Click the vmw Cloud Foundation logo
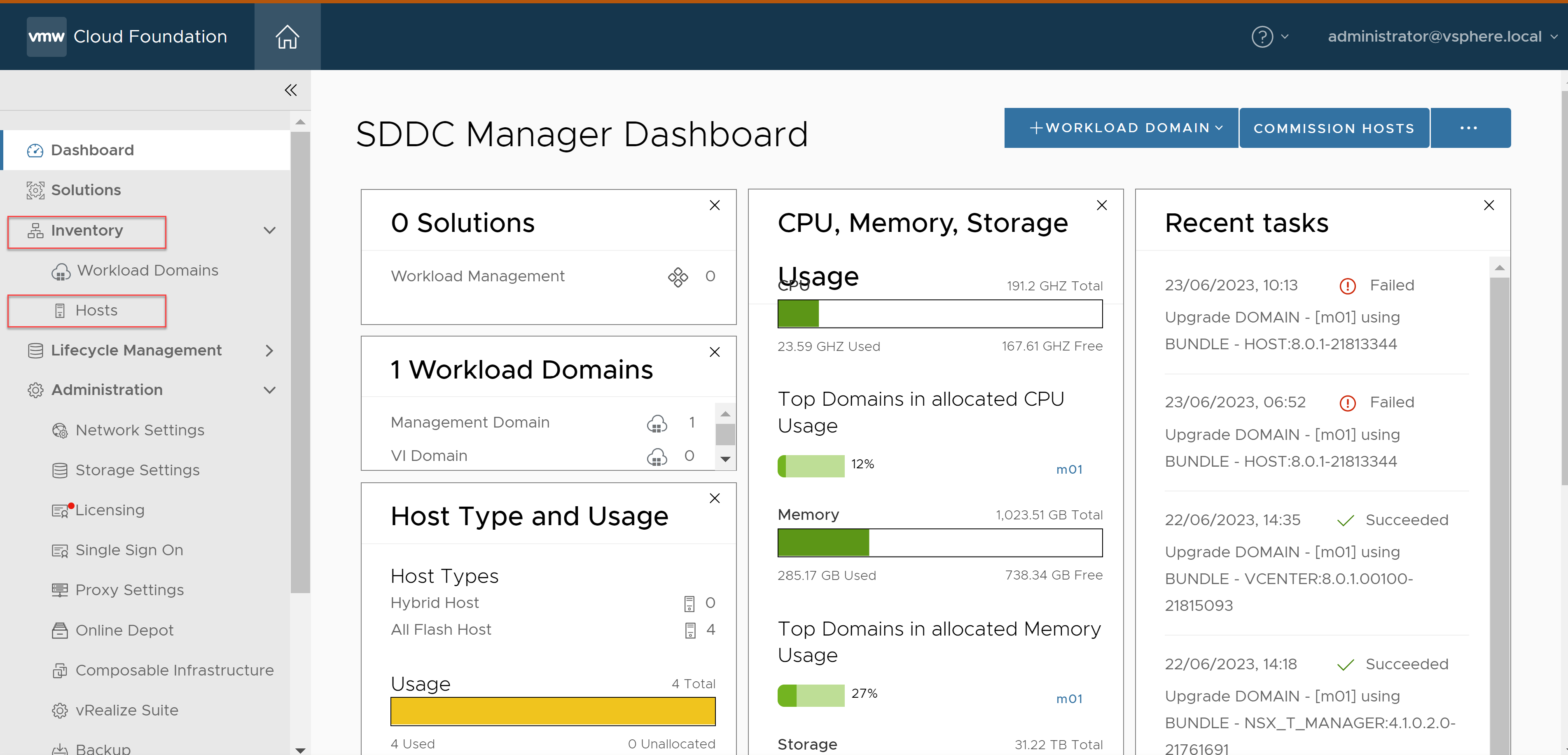This screenshot has height=755, width=1568. click(127, 37)
